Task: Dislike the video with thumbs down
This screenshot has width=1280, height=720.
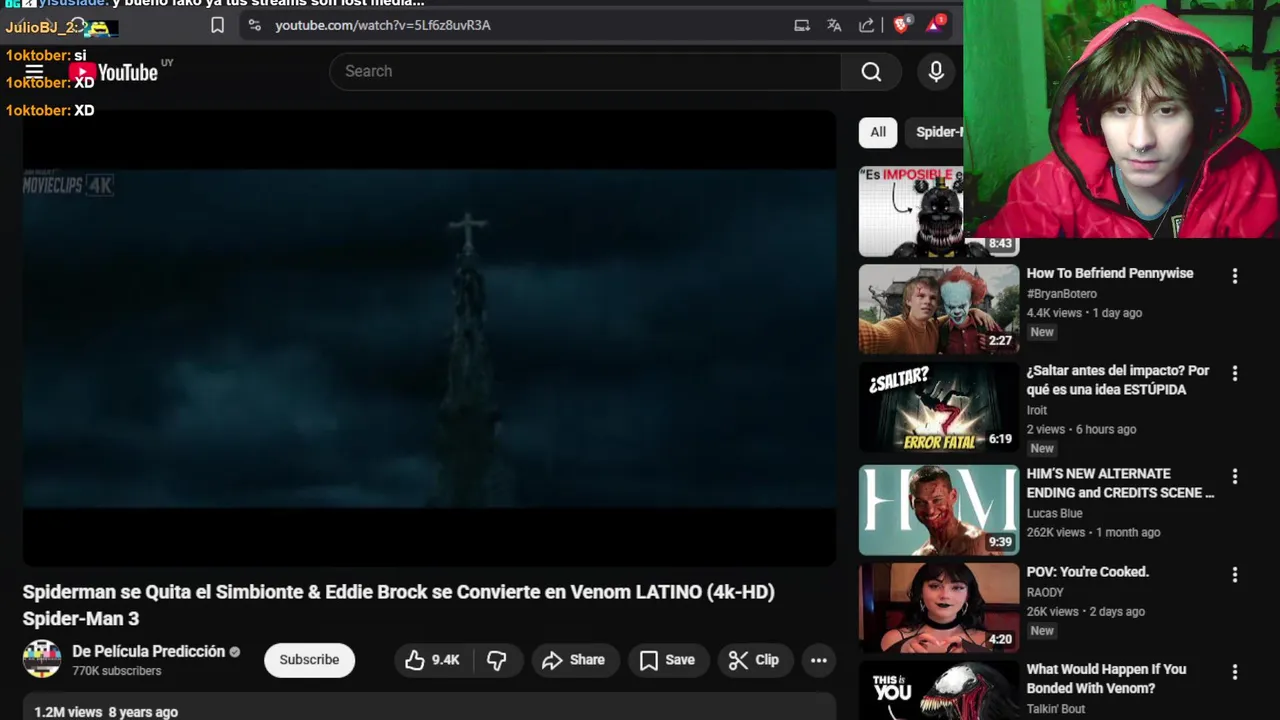Action: click(x=497, y=660)
